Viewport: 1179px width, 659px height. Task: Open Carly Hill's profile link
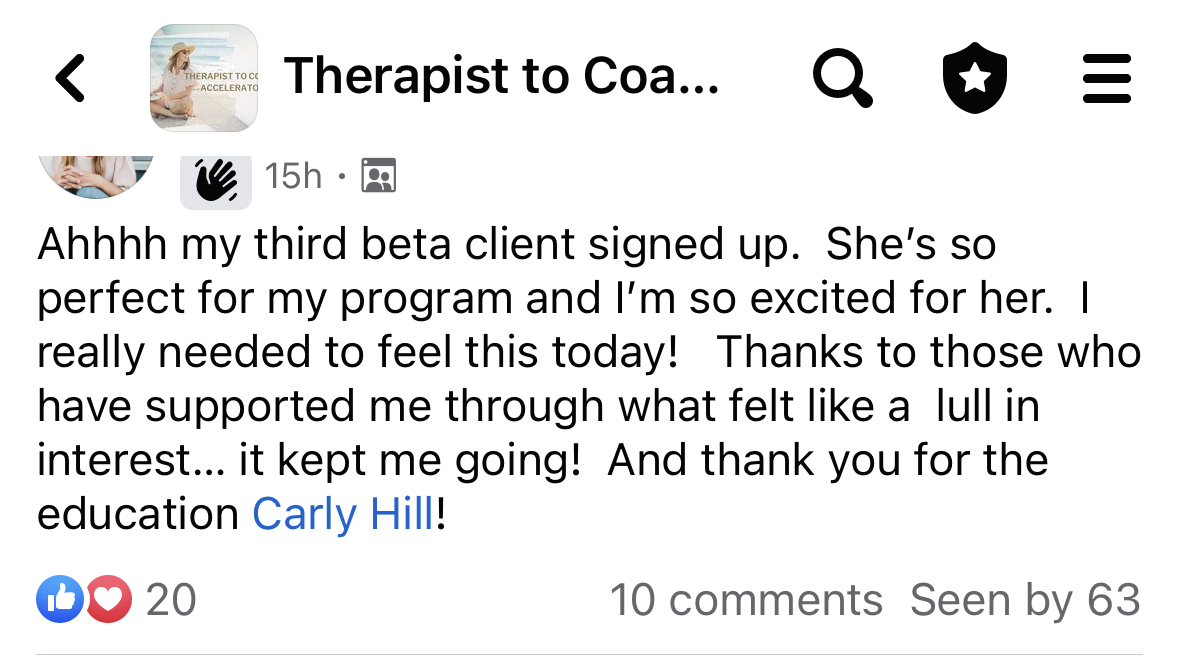pyautogui.click(x=342, y=514)
